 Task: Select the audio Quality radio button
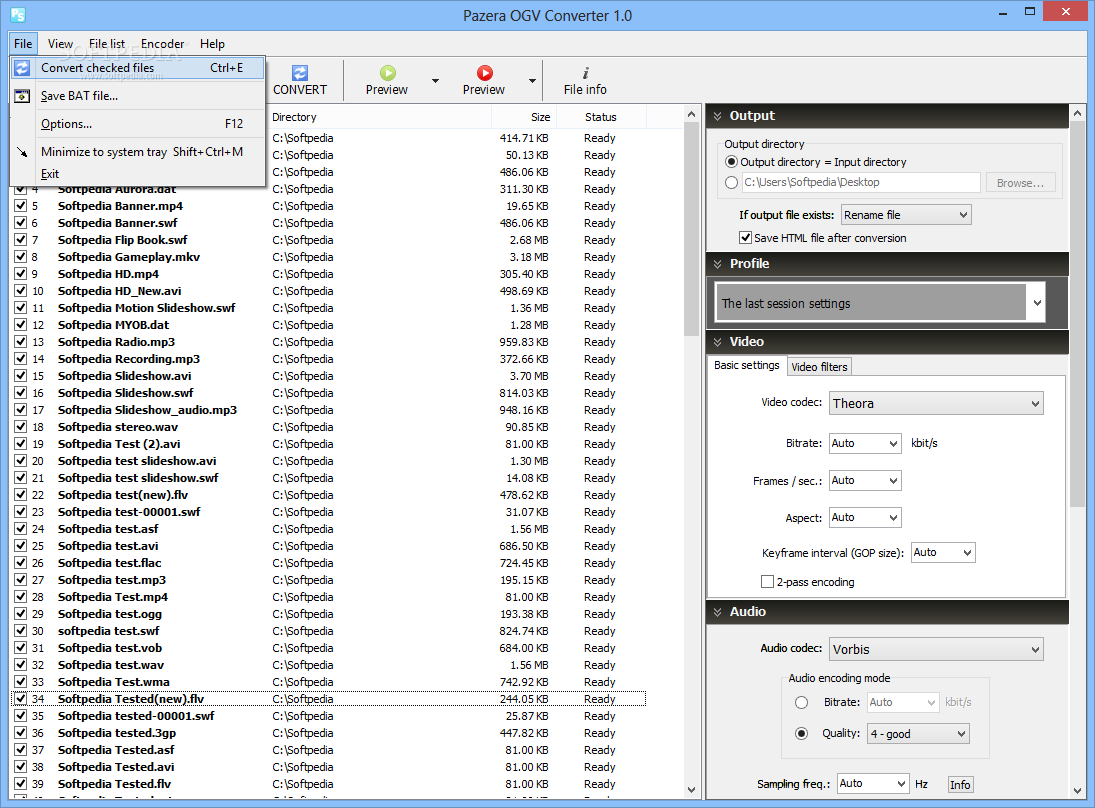(x=802, y=733)
